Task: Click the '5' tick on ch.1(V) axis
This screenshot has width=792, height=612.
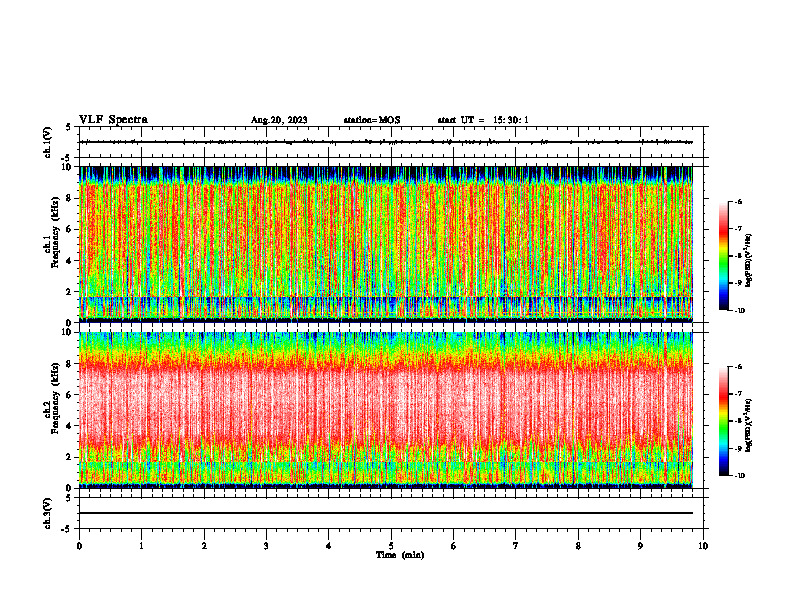Action: point(69,127)
